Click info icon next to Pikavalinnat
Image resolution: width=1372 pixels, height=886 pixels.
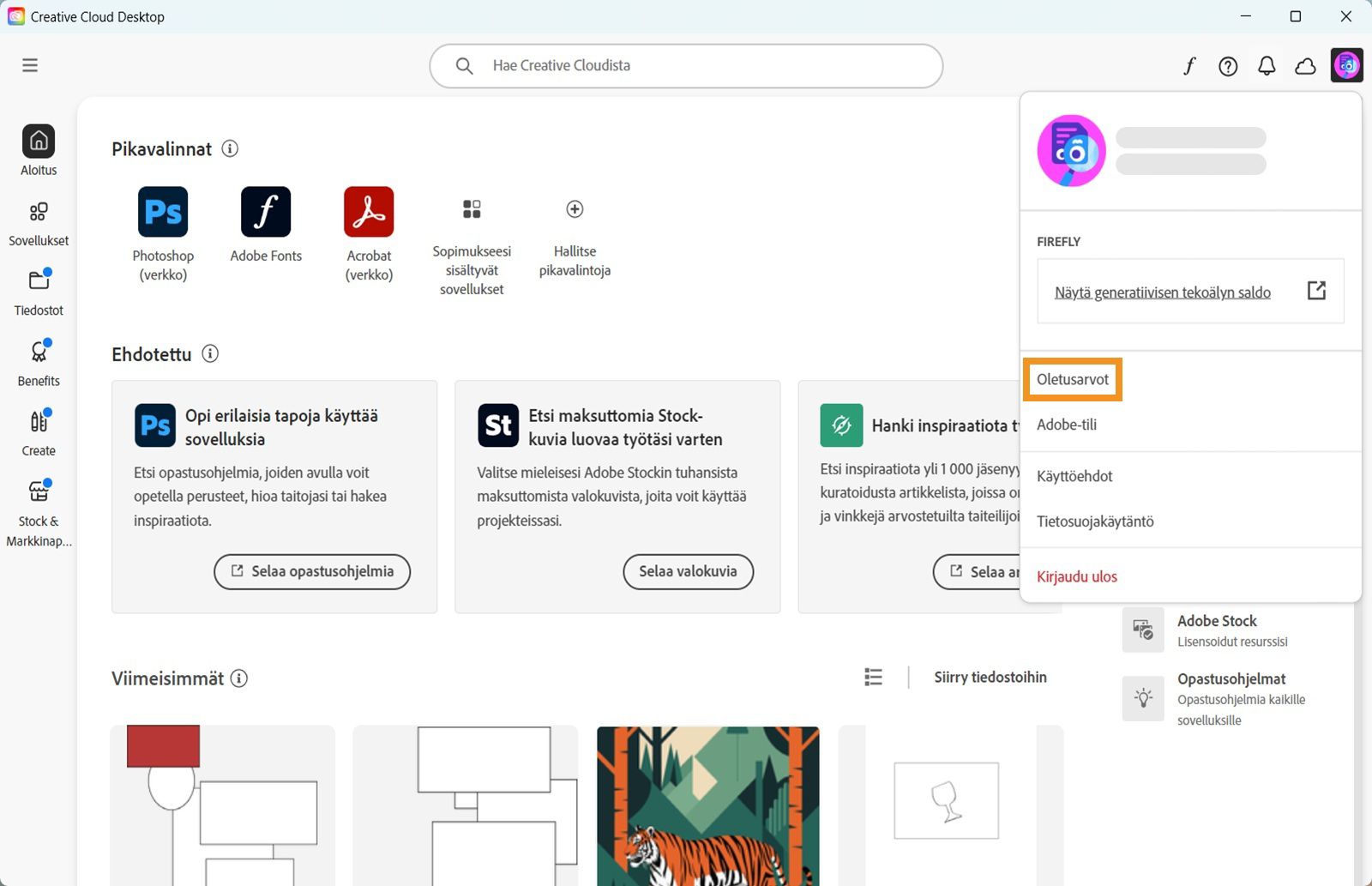230,148
